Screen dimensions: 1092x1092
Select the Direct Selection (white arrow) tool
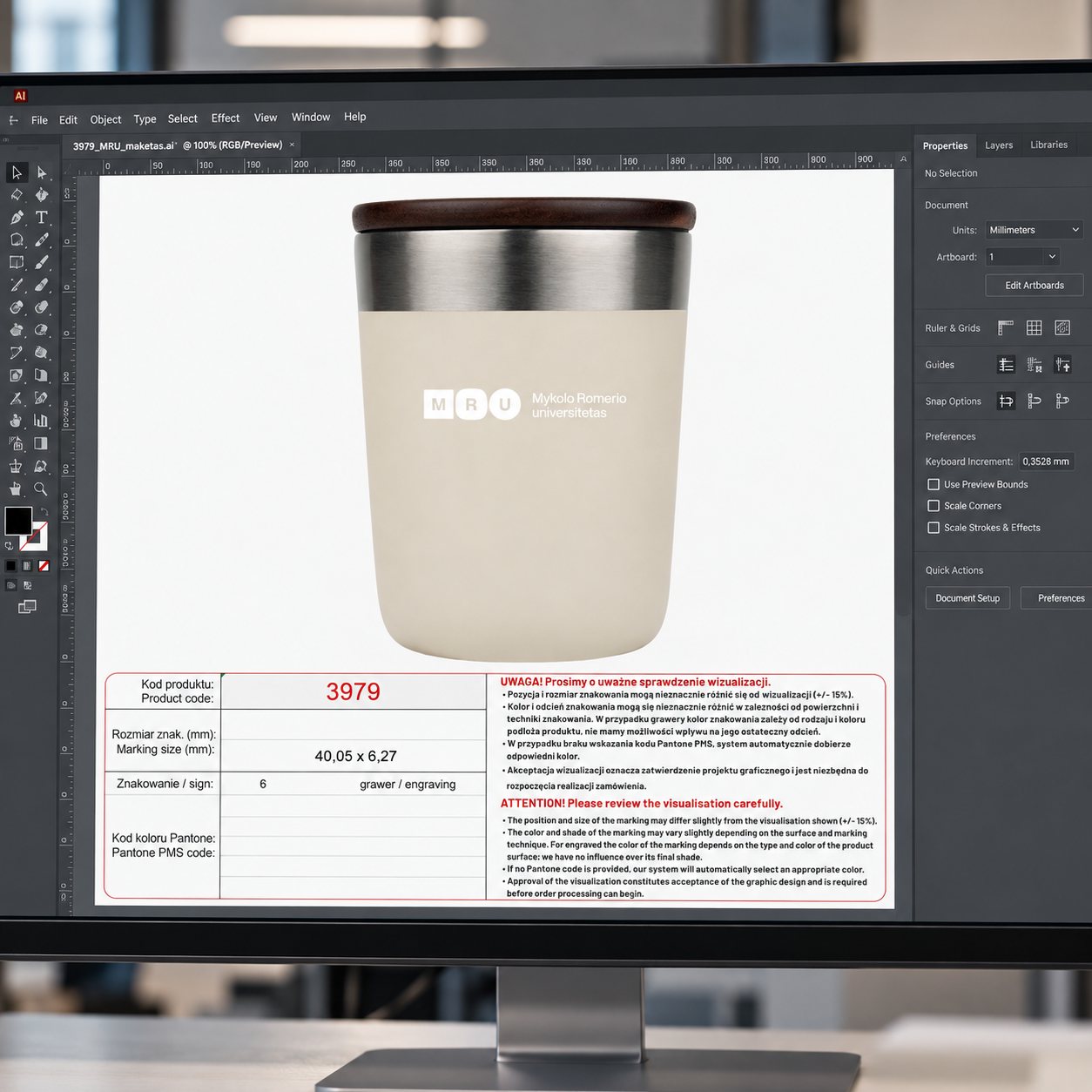click(x=41, y=172)
